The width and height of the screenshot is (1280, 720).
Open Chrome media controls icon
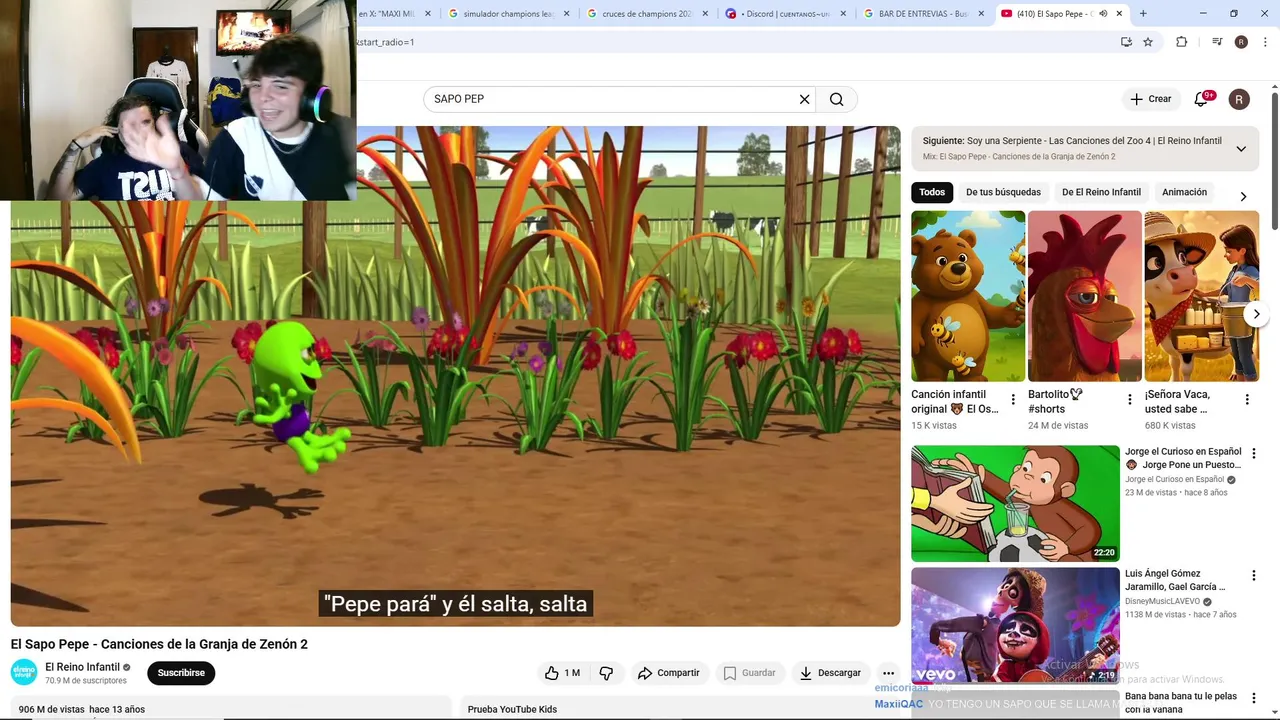coord(1217,42)
